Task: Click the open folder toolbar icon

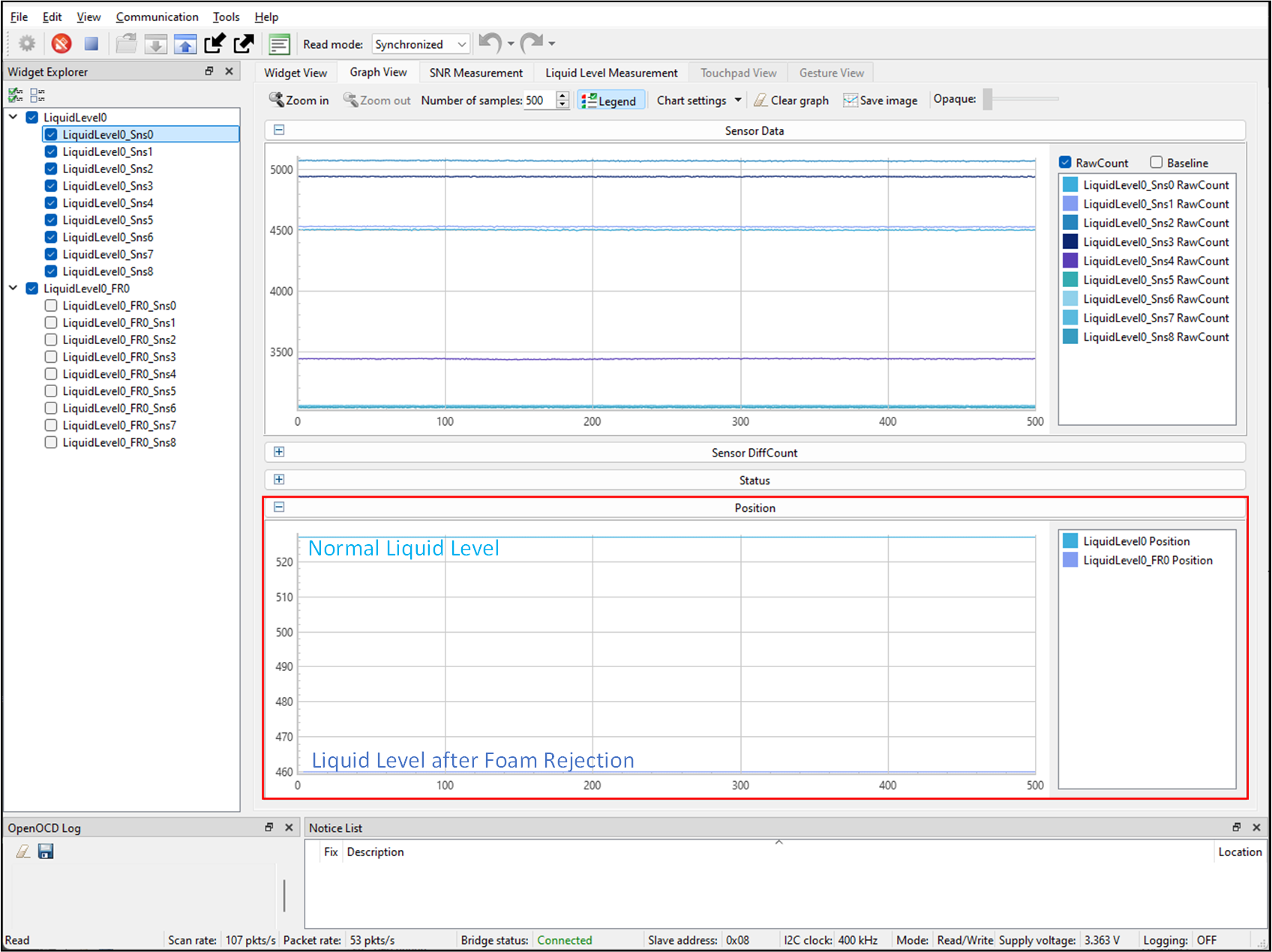Action: [126, 44]
